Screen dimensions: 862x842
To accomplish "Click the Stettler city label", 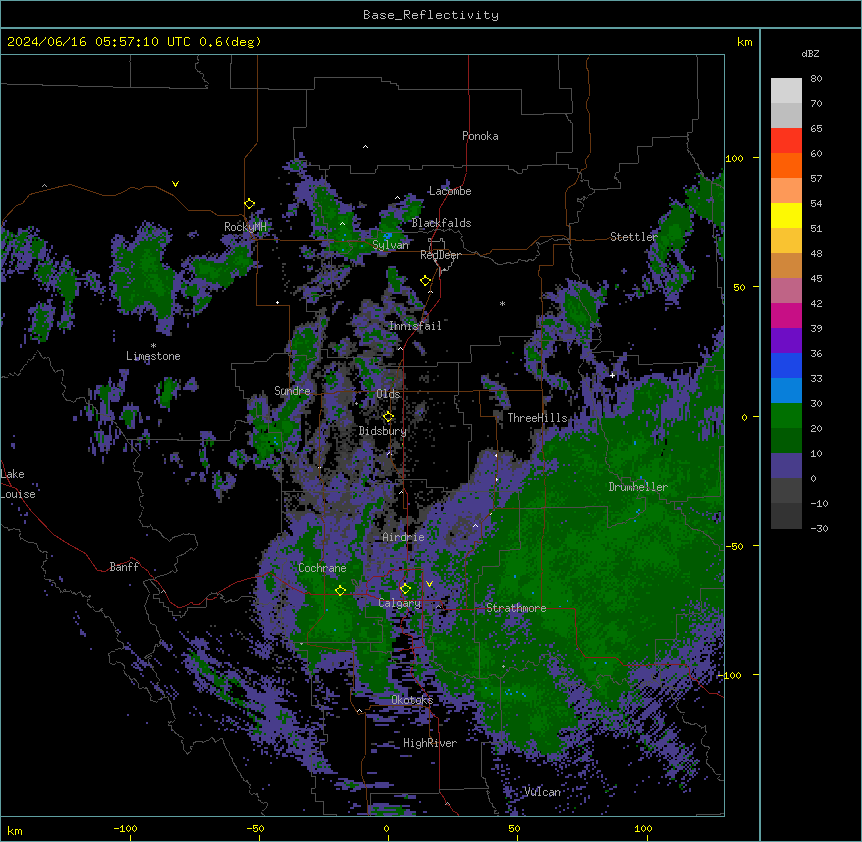I will (634, 237).
